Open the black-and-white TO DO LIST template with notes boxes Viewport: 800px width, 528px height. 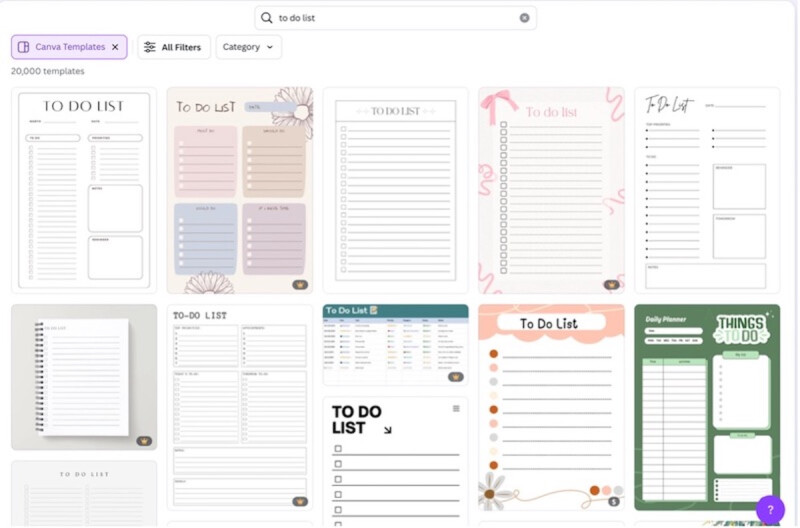(84, 190)
